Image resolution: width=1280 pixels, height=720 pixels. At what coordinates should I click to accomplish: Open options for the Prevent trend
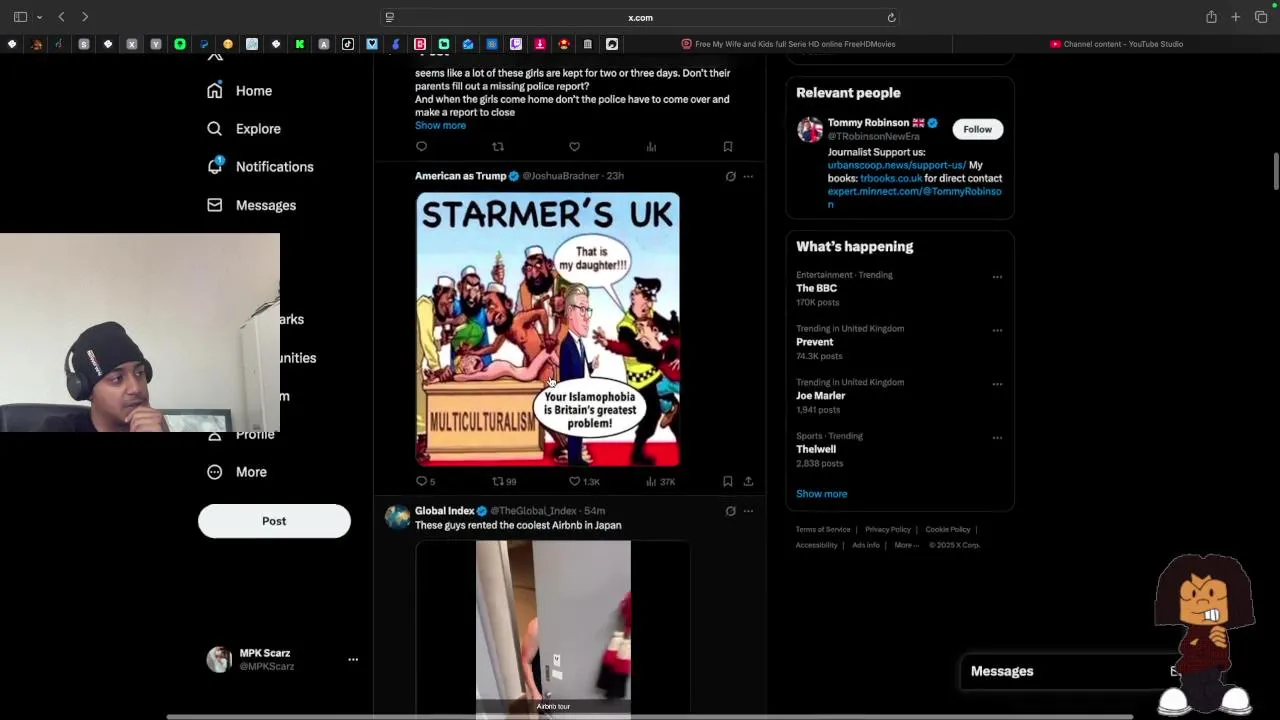(997, 331)
